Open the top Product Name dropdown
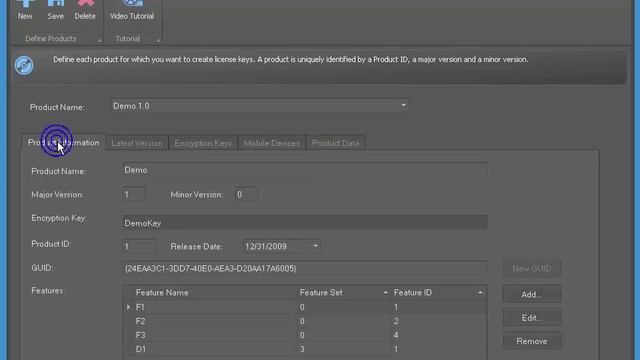 point(403,105)
